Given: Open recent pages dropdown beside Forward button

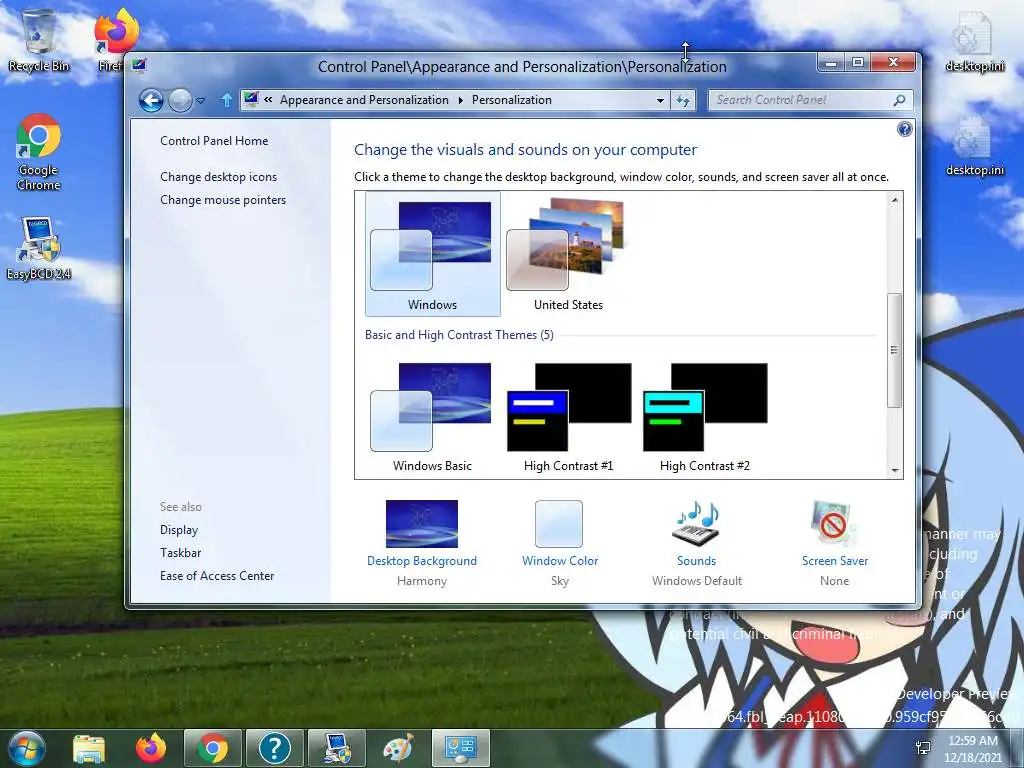Looking at the screenshot, I should tap(200, 101).
